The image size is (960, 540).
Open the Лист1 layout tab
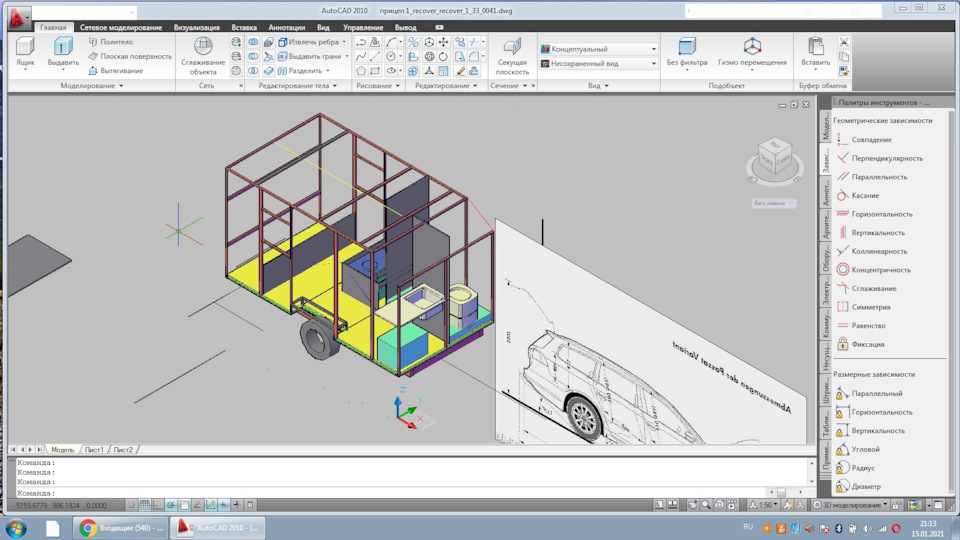94,450
